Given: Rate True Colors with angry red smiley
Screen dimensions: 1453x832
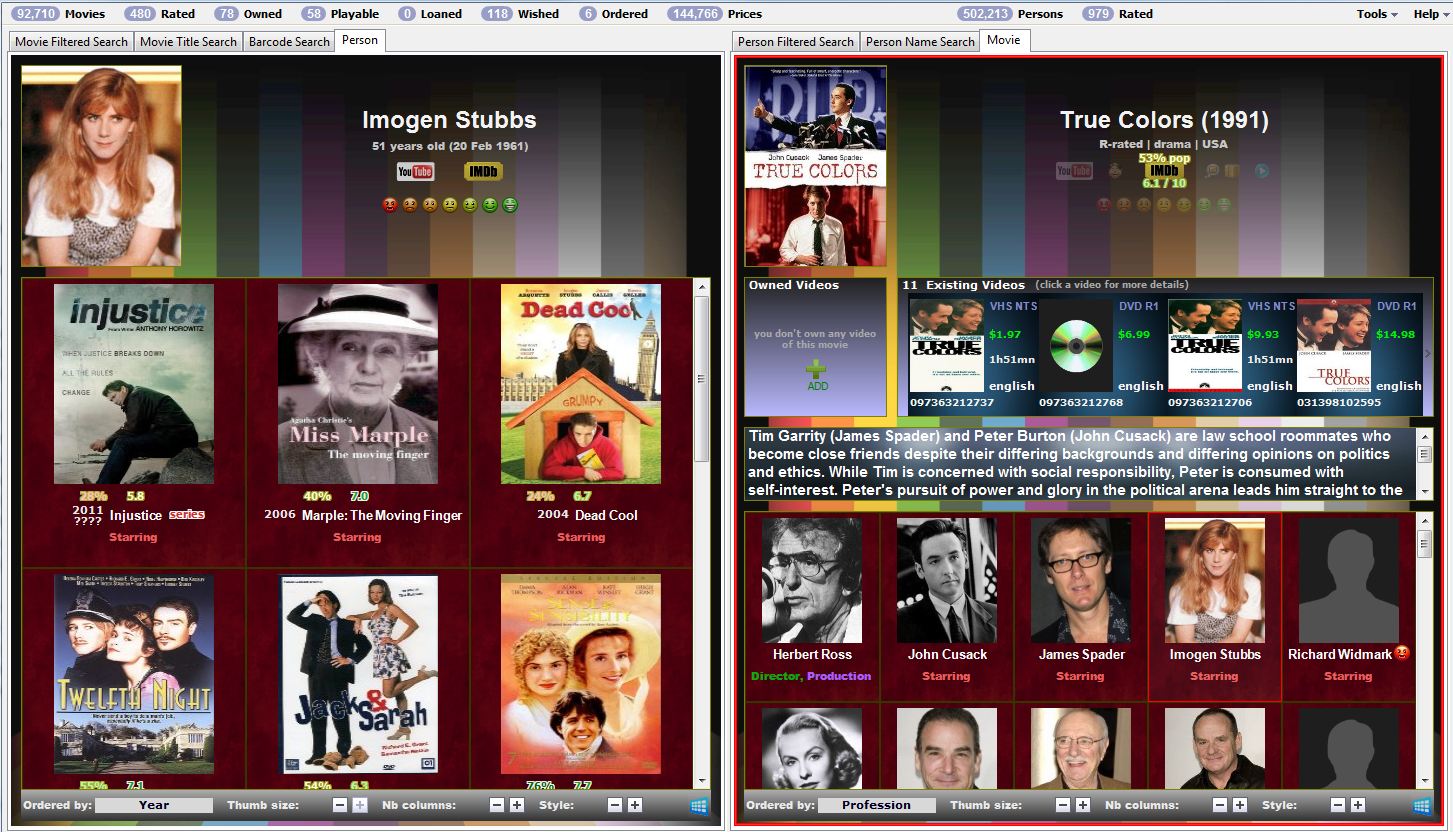Looking at the screenshot, I should [1104, 205].
